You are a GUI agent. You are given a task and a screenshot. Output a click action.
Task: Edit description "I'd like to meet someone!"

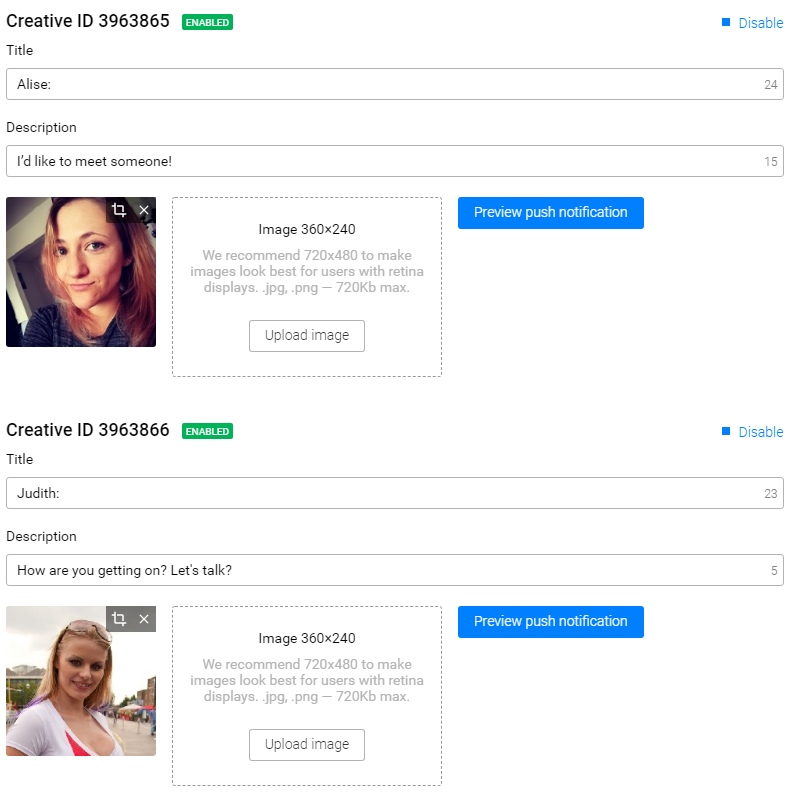[395, 161]
